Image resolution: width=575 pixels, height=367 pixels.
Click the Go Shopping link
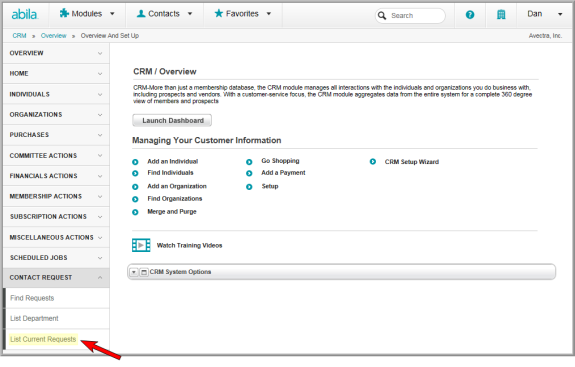pyautogui.click(x=281, y=161)
